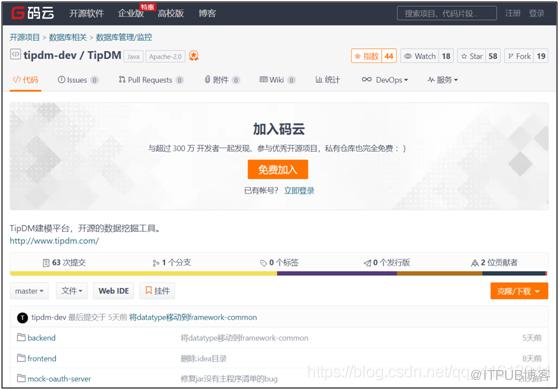
Task: Open the frontend folder
Action: coord(42,359)
